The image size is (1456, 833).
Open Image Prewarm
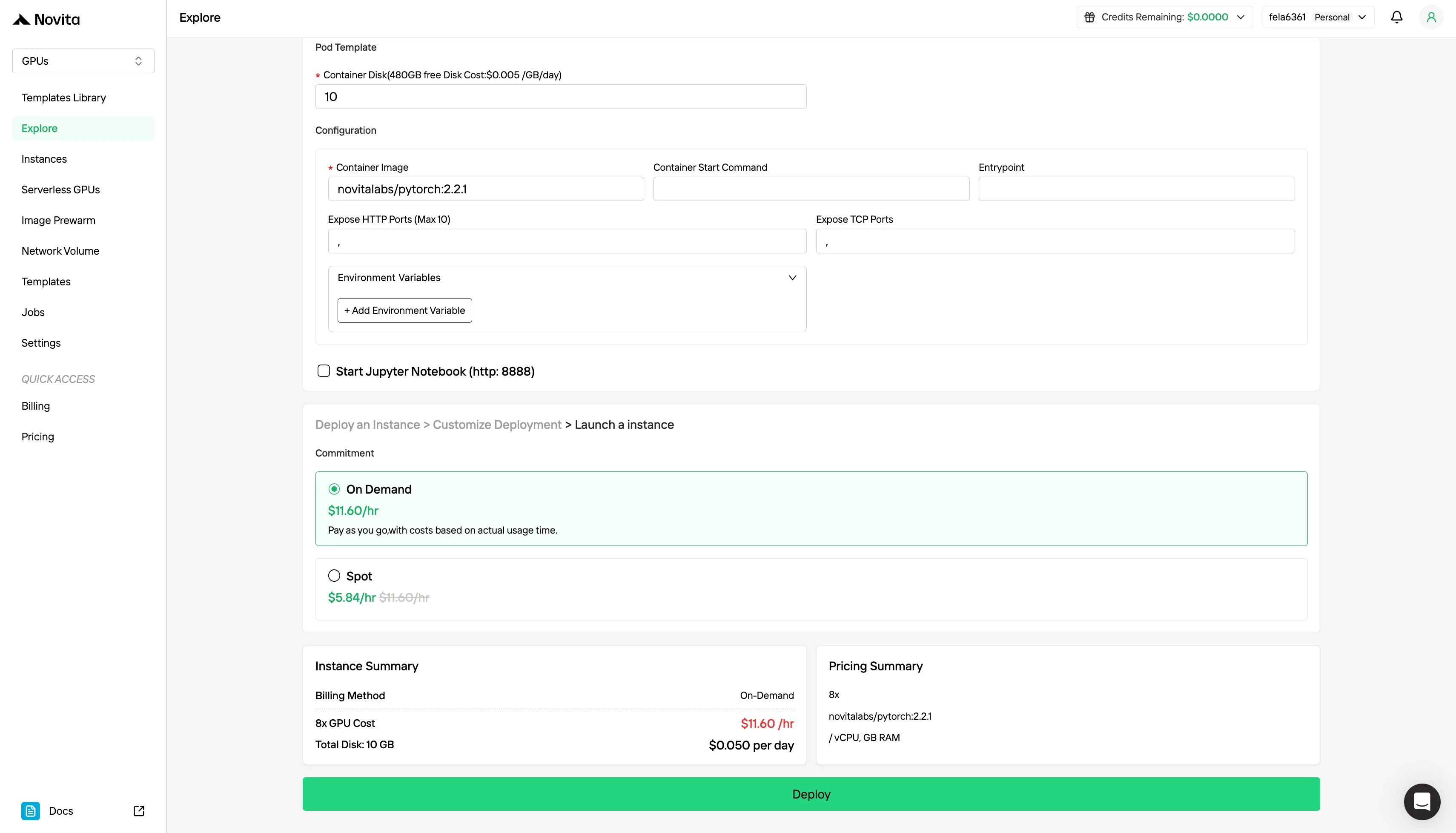(x=83, y=220)
